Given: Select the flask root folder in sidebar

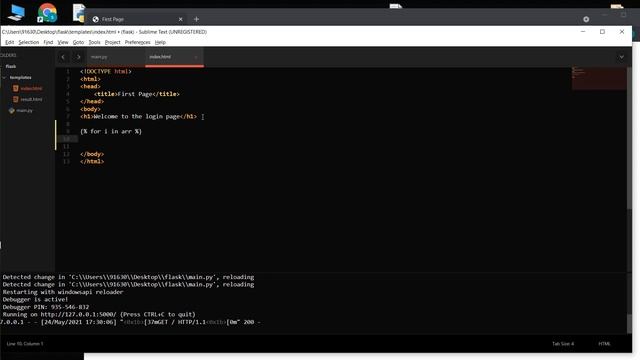Looking at the screenshot, I should tap(11, 67).
